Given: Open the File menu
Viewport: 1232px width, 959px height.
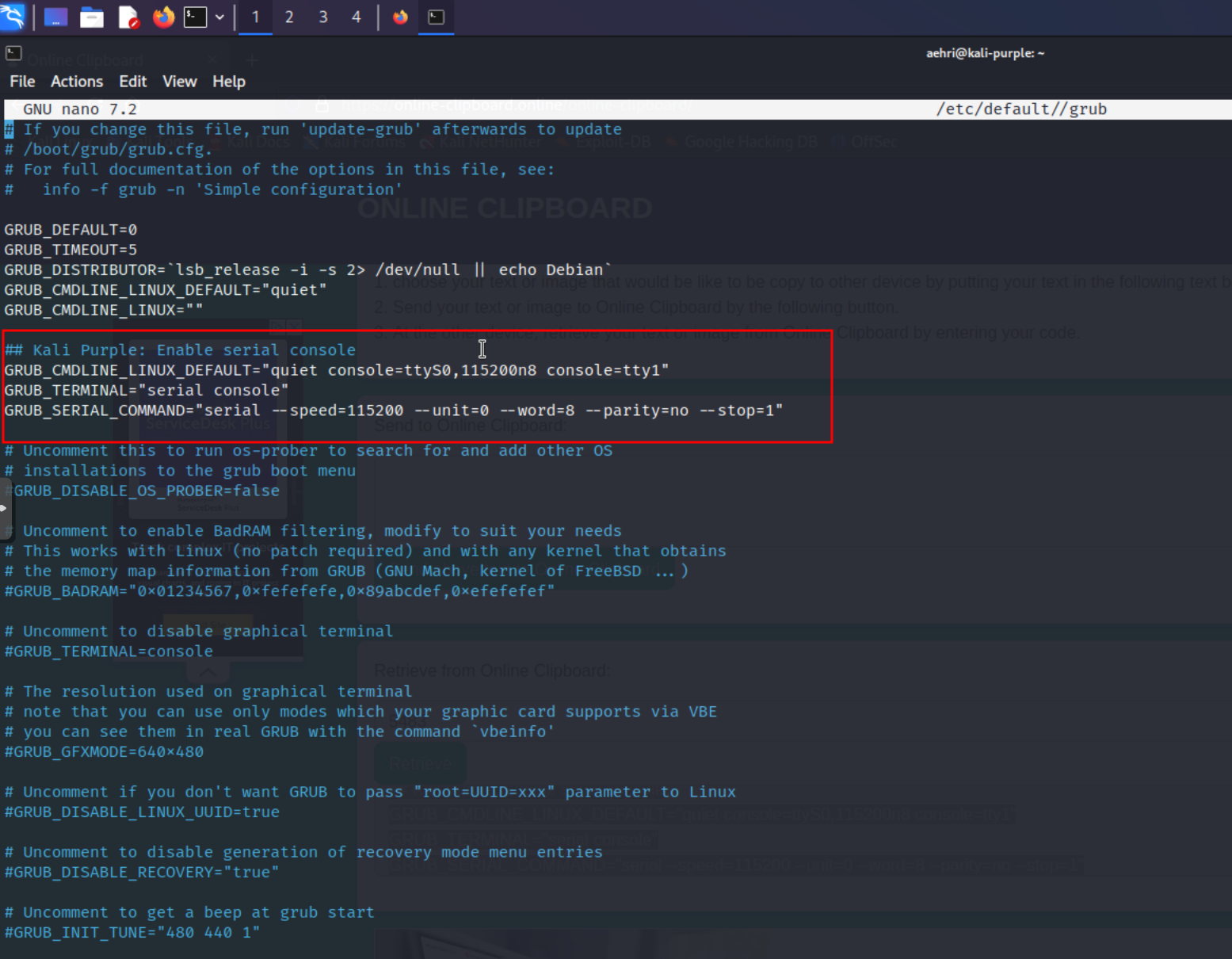Looking at the screenshot, I should (22, 82).
